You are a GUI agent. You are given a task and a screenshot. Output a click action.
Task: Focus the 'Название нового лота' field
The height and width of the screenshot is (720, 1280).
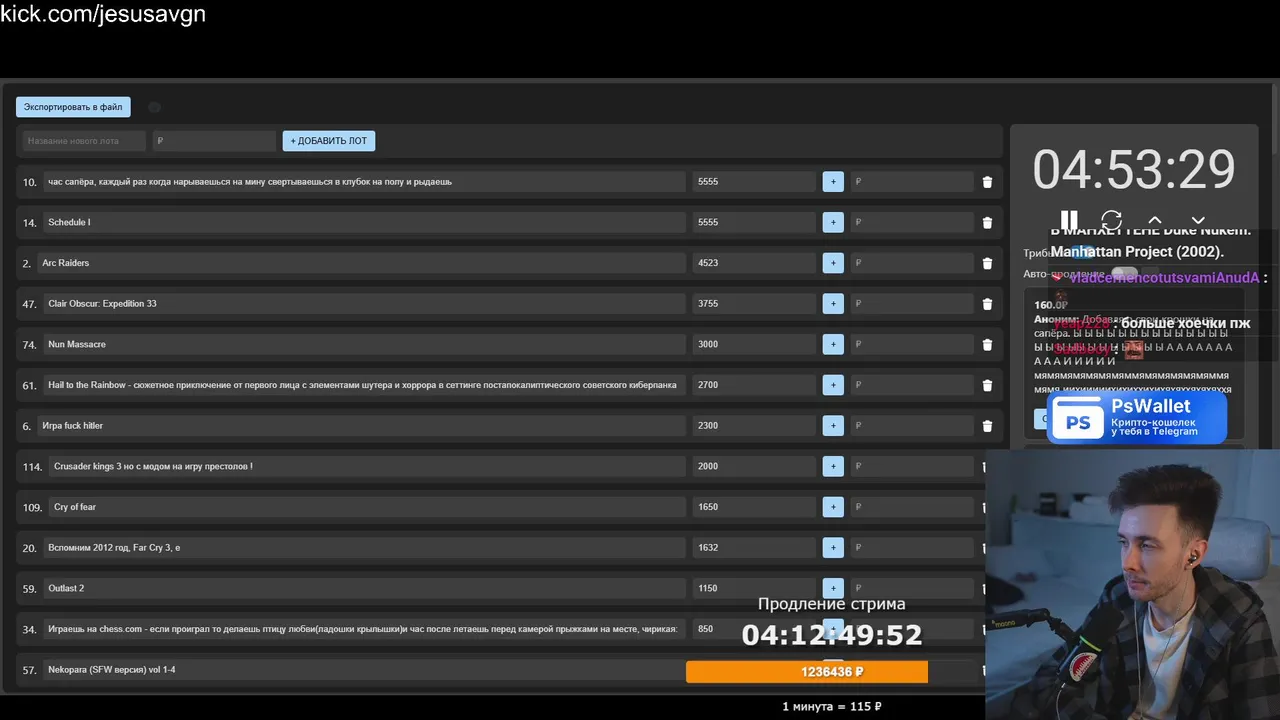[84, 141]
